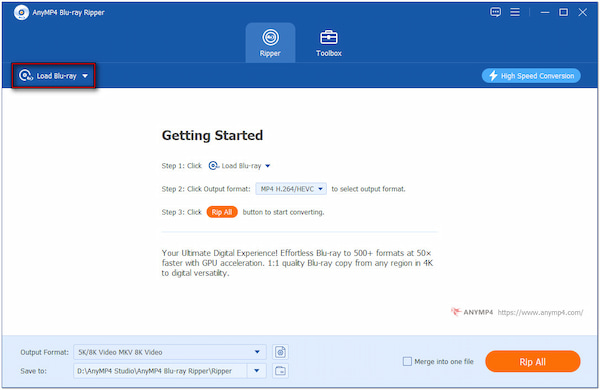The height and width of the screenshot is (390, 600).
Task: Click the 'Your Ultimate Digital Experience' description text
Action: 297,263
